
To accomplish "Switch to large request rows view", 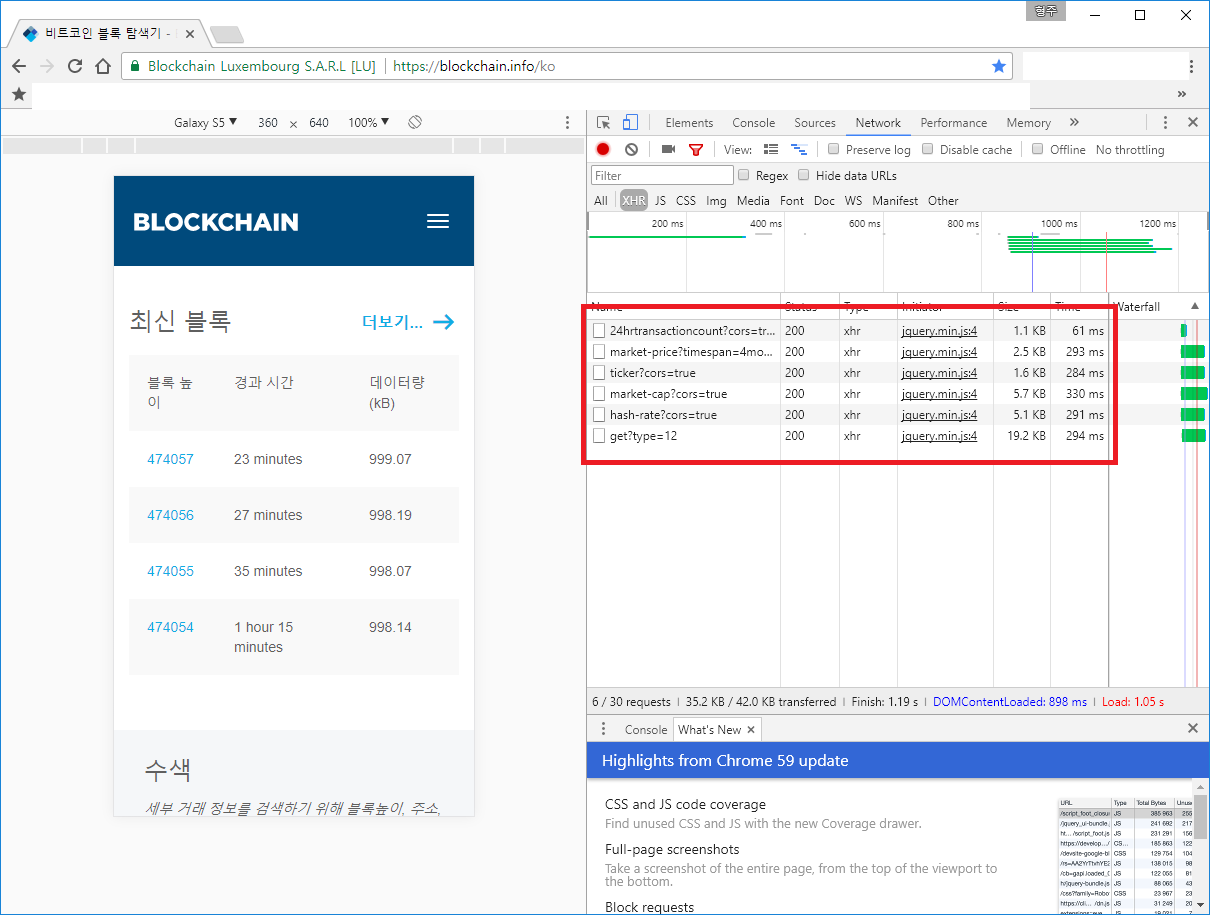I will pos(771,149).
